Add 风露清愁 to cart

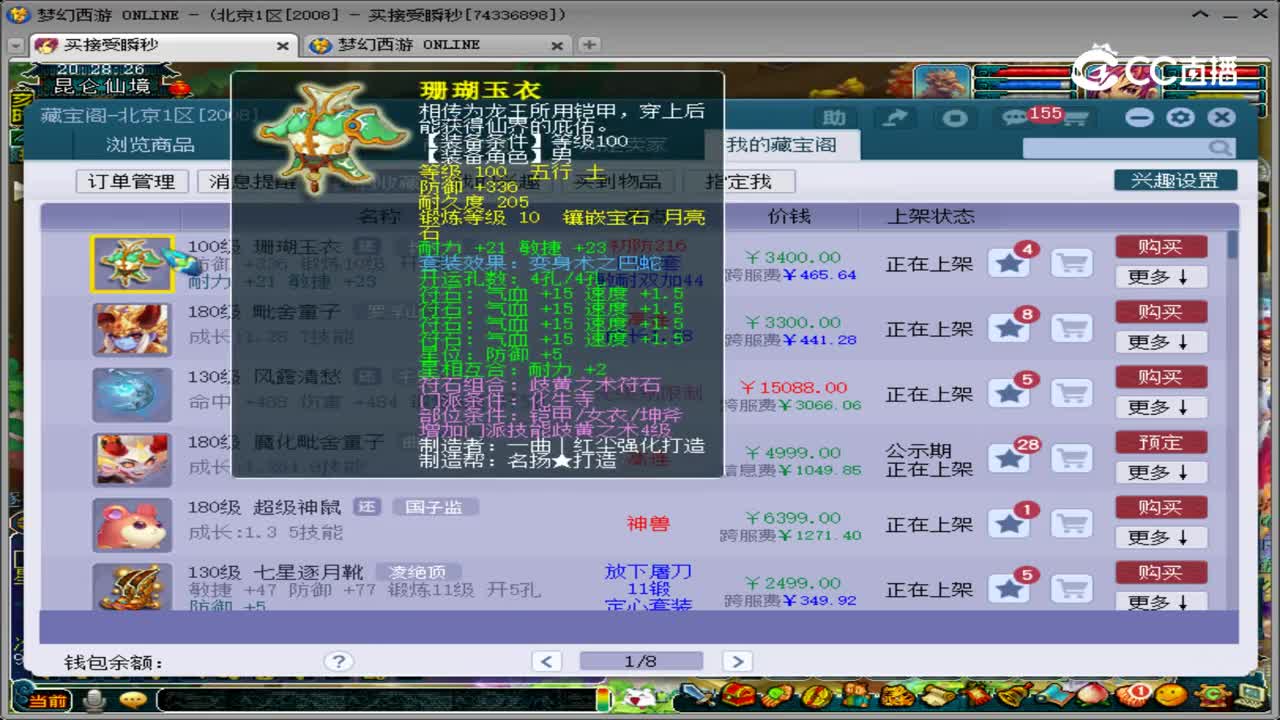[x=1072, y=393]
